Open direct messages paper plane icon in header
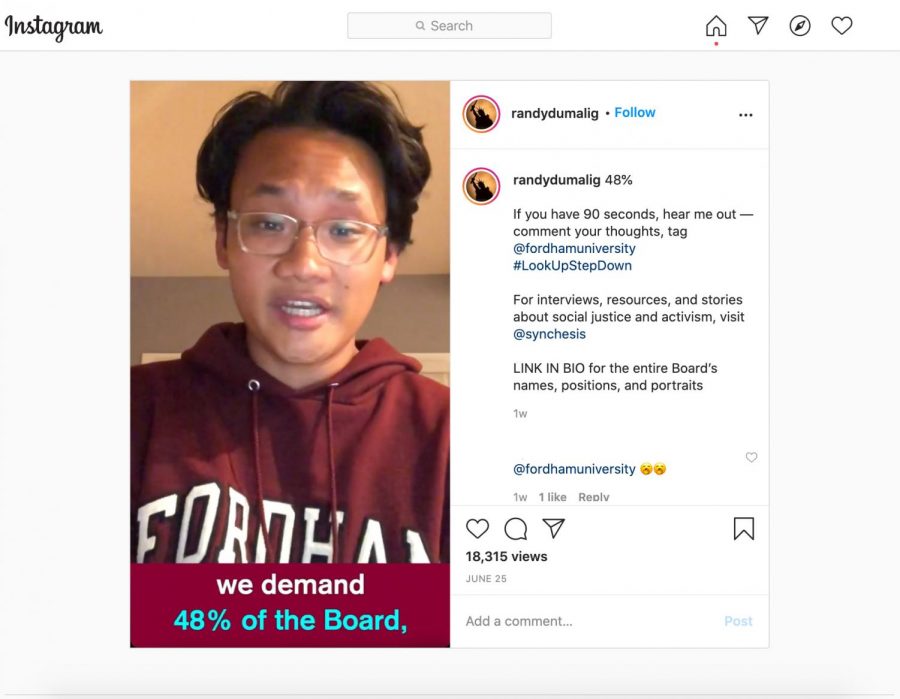This screenshot has height=699, width=900. (758, 25)
